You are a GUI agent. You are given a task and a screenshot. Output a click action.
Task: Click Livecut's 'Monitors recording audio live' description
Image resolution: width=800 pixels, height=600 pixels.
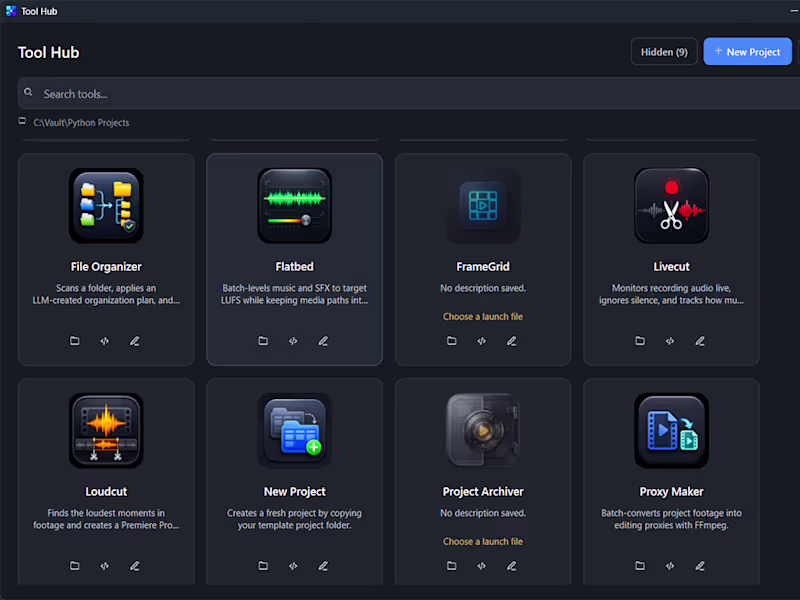[x=671, y=294]
